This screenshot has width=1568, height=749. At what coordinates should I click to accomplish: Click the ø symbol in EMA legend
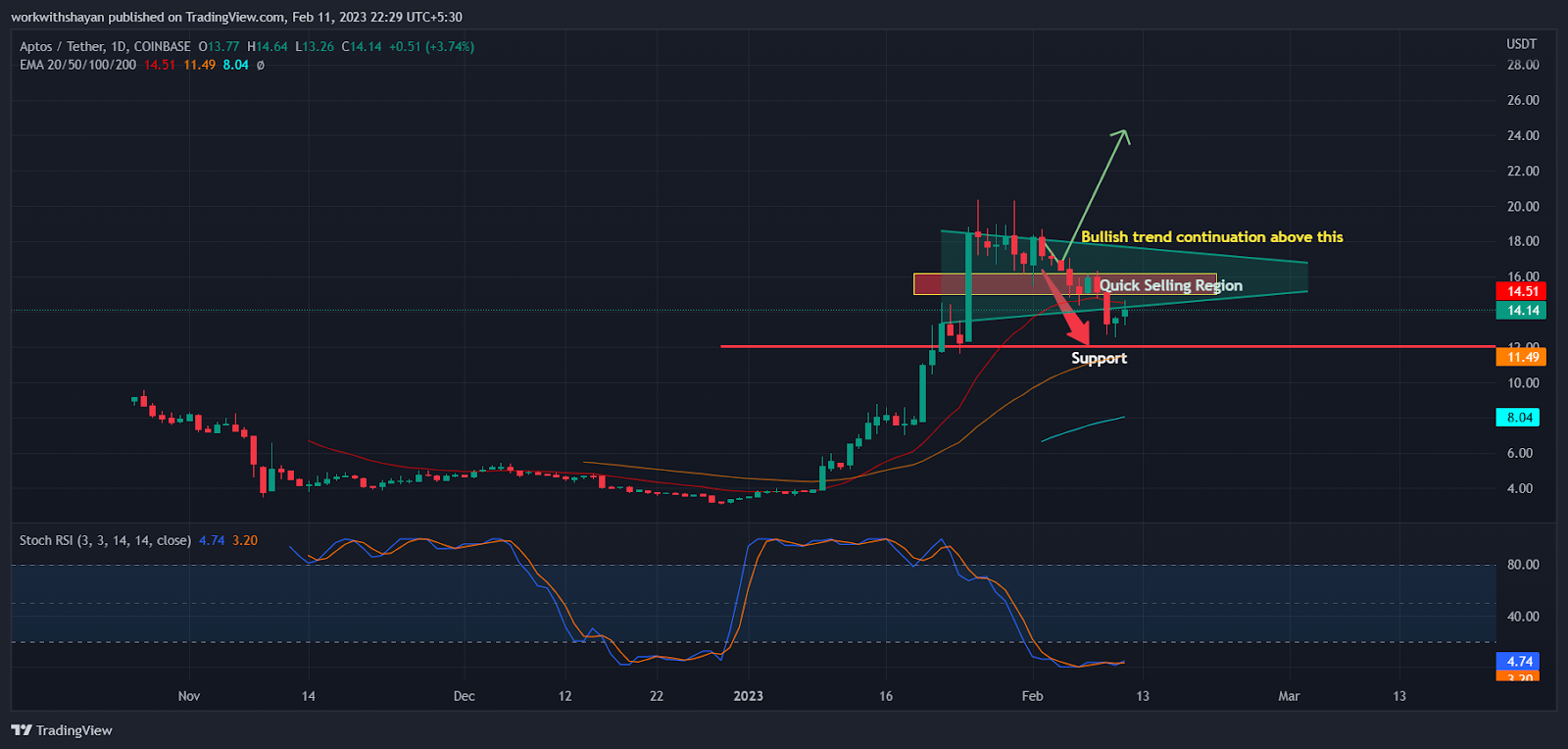pyautogui.click(x=260, y=66)
